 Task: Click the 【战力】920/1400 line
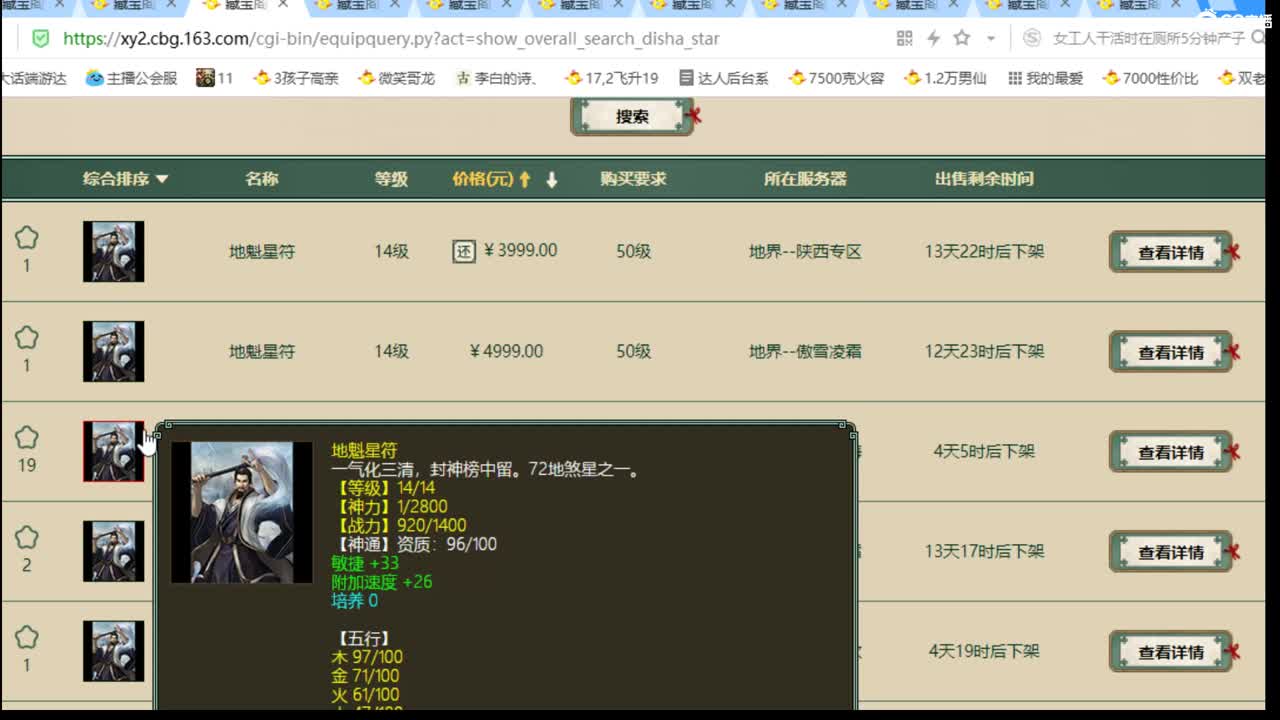399,525
